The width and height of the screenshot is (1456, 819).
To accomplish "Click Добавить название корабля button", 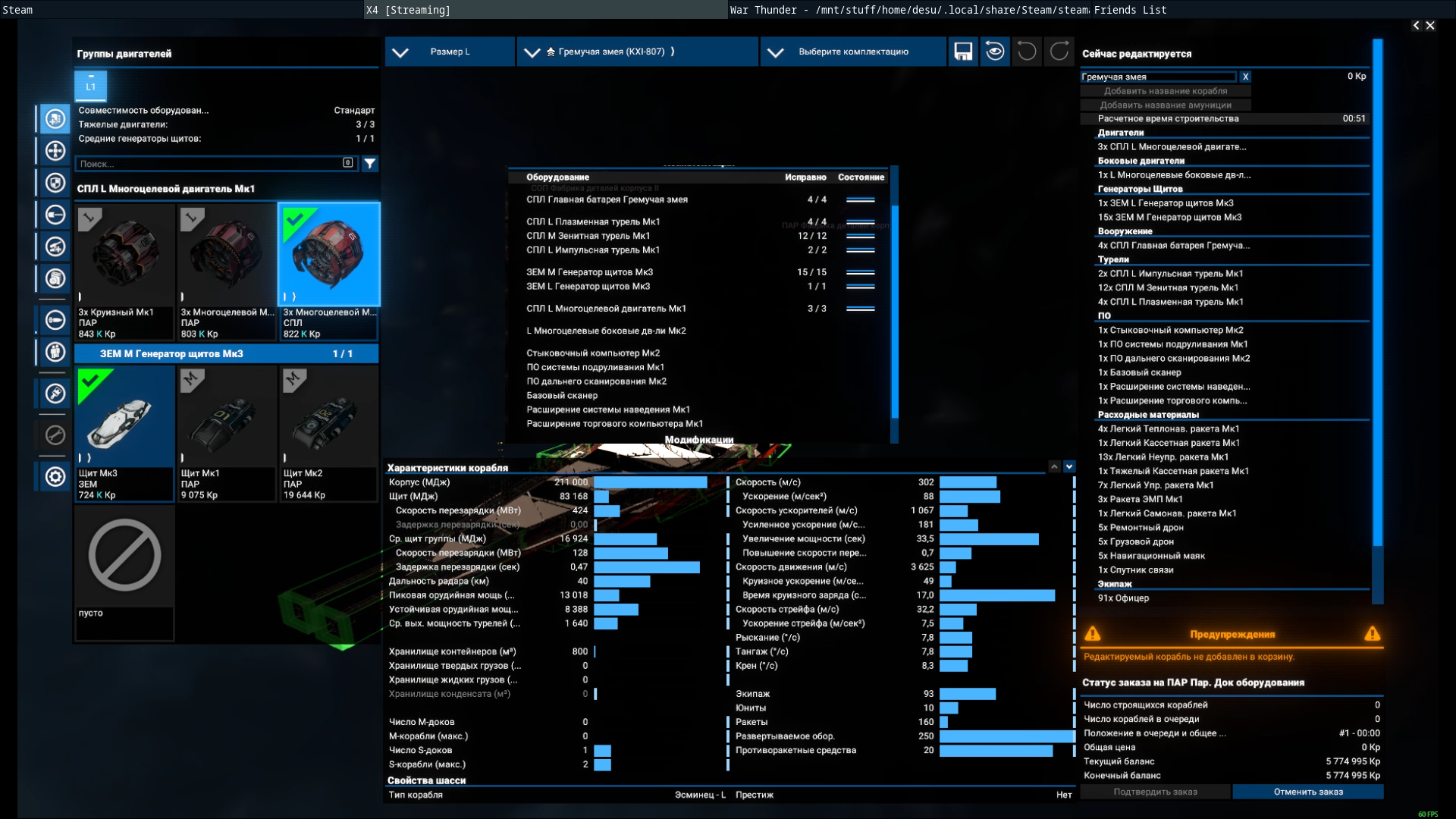I will (1165, 91).
